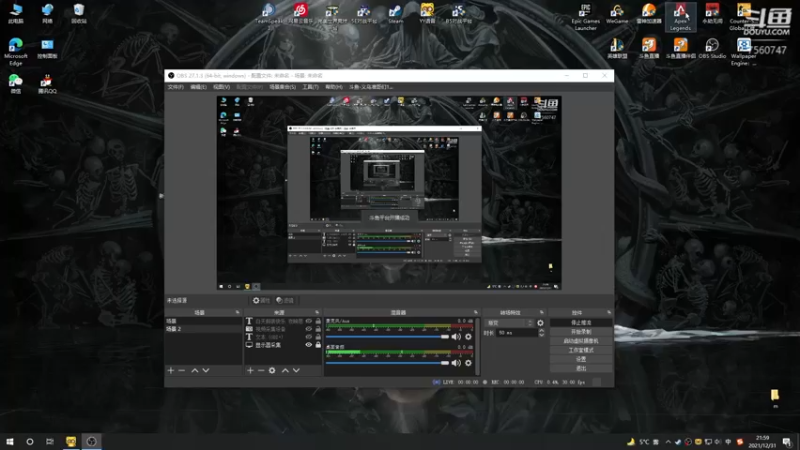
Task: Mute the desktop audio speaker icon
Action: [456, 363]
